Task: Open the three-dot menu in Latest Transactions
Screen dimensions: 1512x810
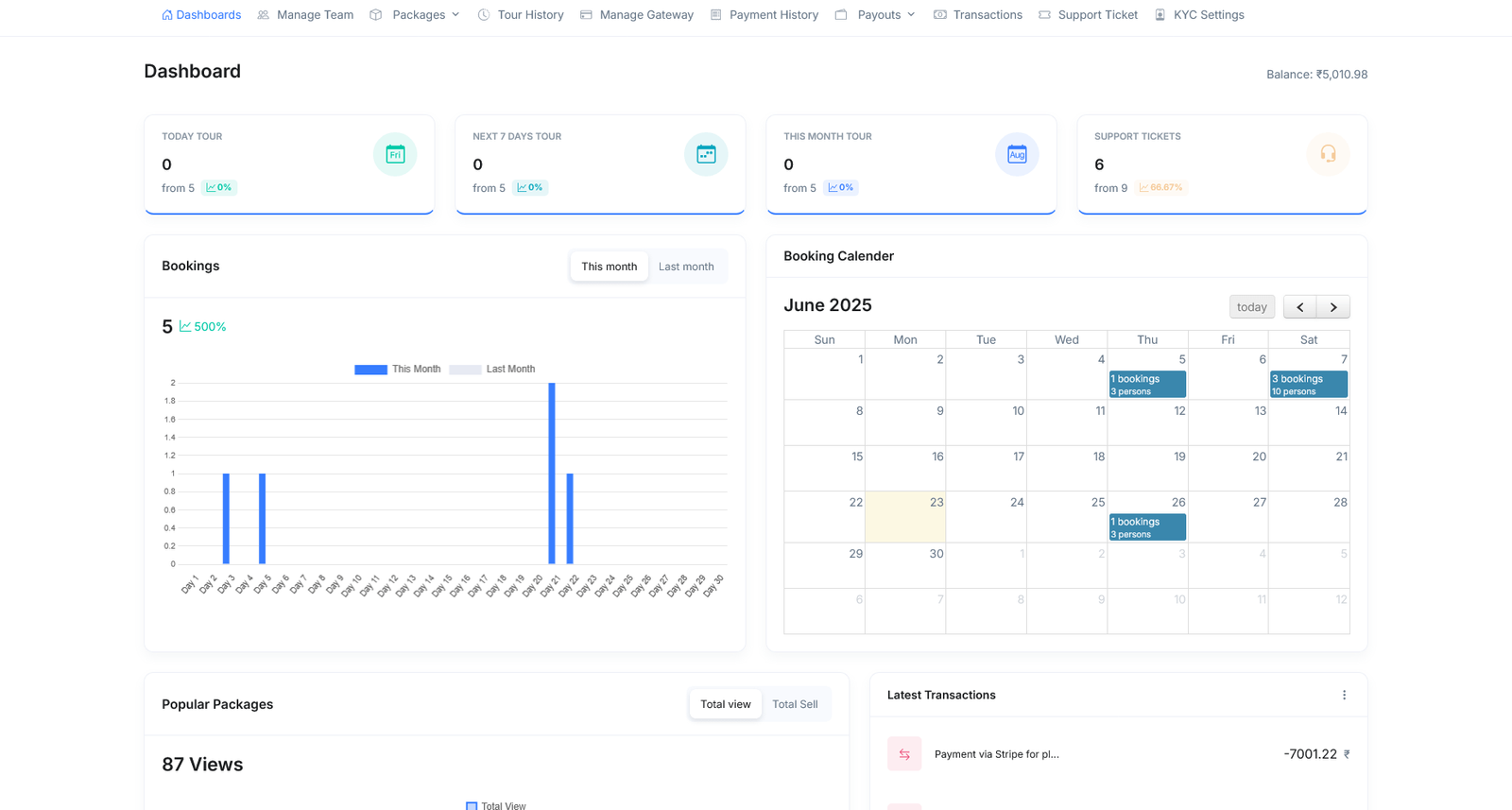Action: pos(1344,696)
